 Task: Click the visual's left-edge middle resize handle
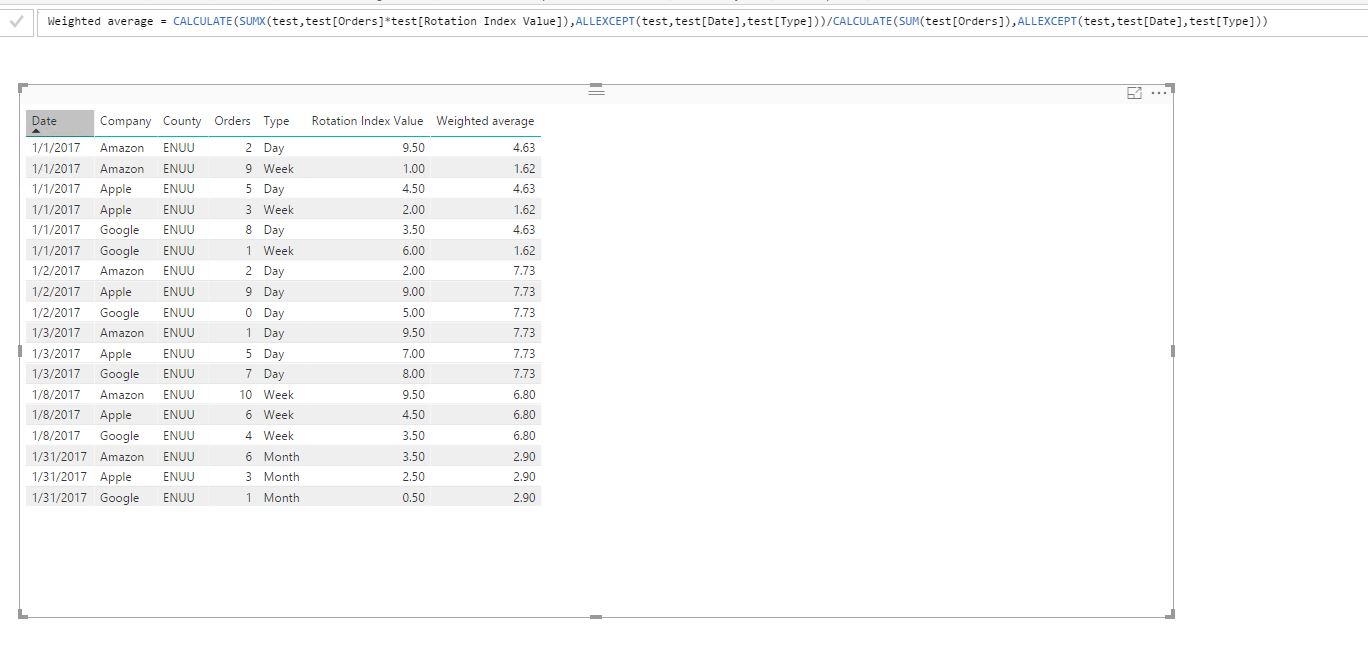click(x=20, y=351)
